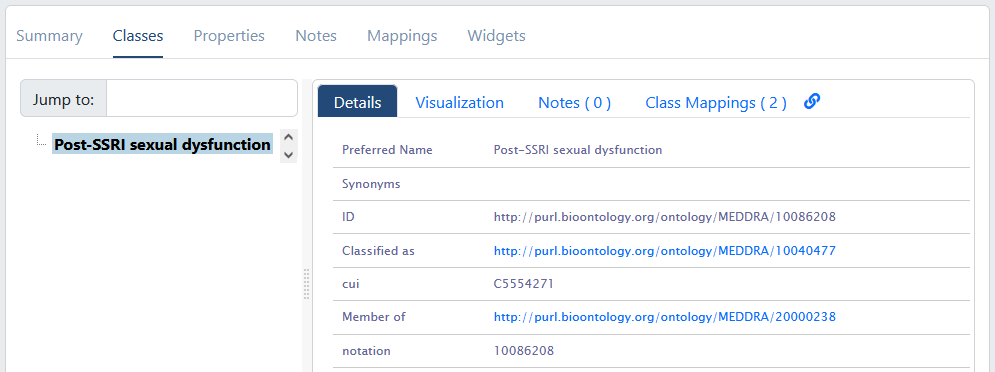Screen dimensions: 995x372
Task: Click the notation value 10086208
Action: pos(524,350)
